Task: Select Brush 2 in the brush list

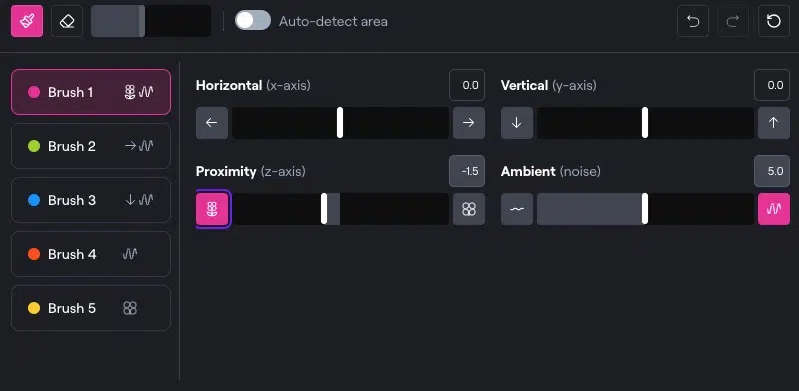Action: 91,146
